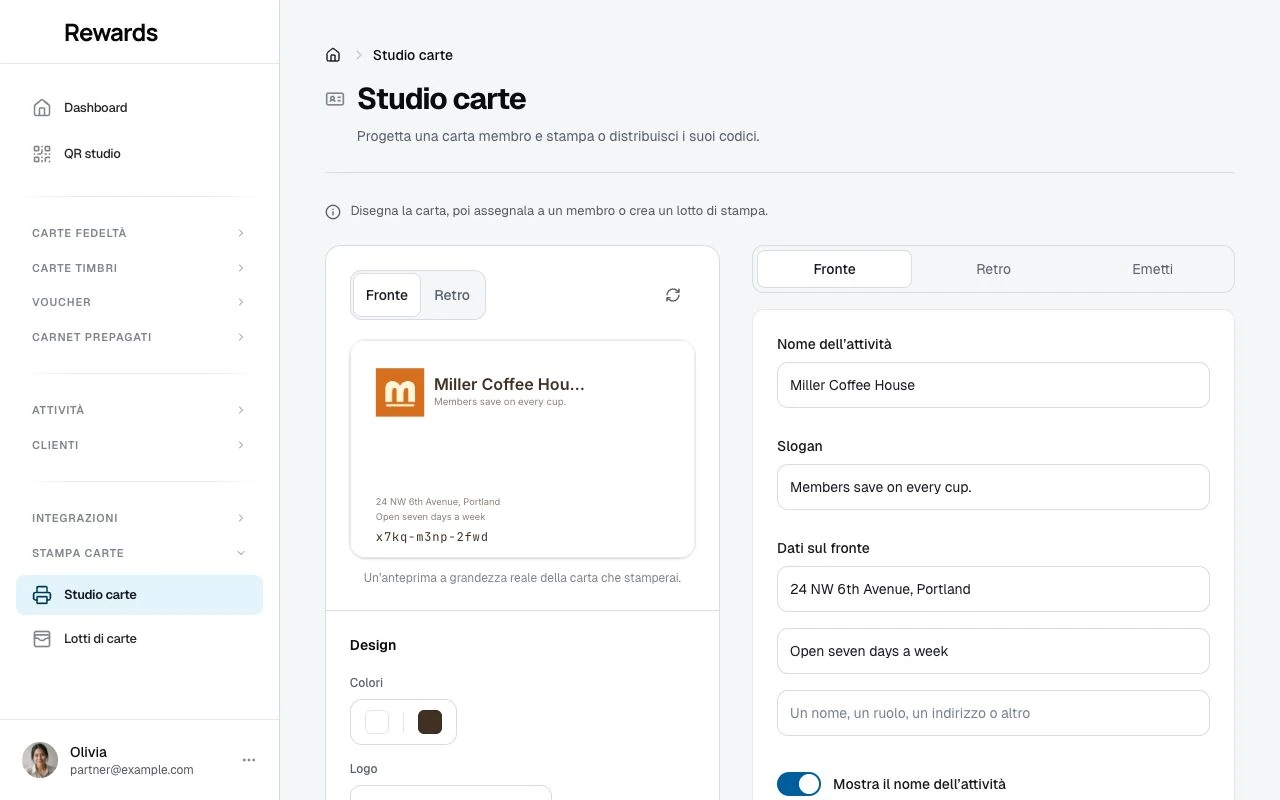The width and height of the screenshot is (1280, 800).
Task: Open the user menu three dots
Action: 249,760
